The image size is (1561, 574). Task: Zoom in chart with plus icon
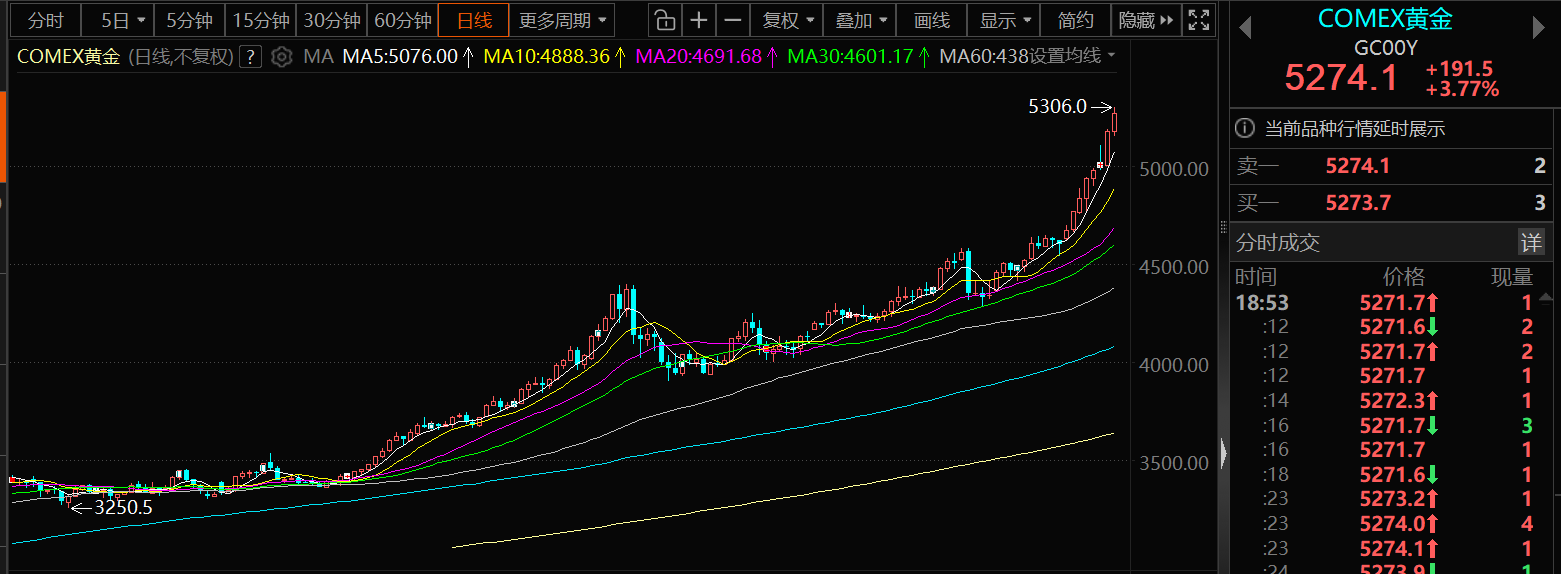pos(699,20)
